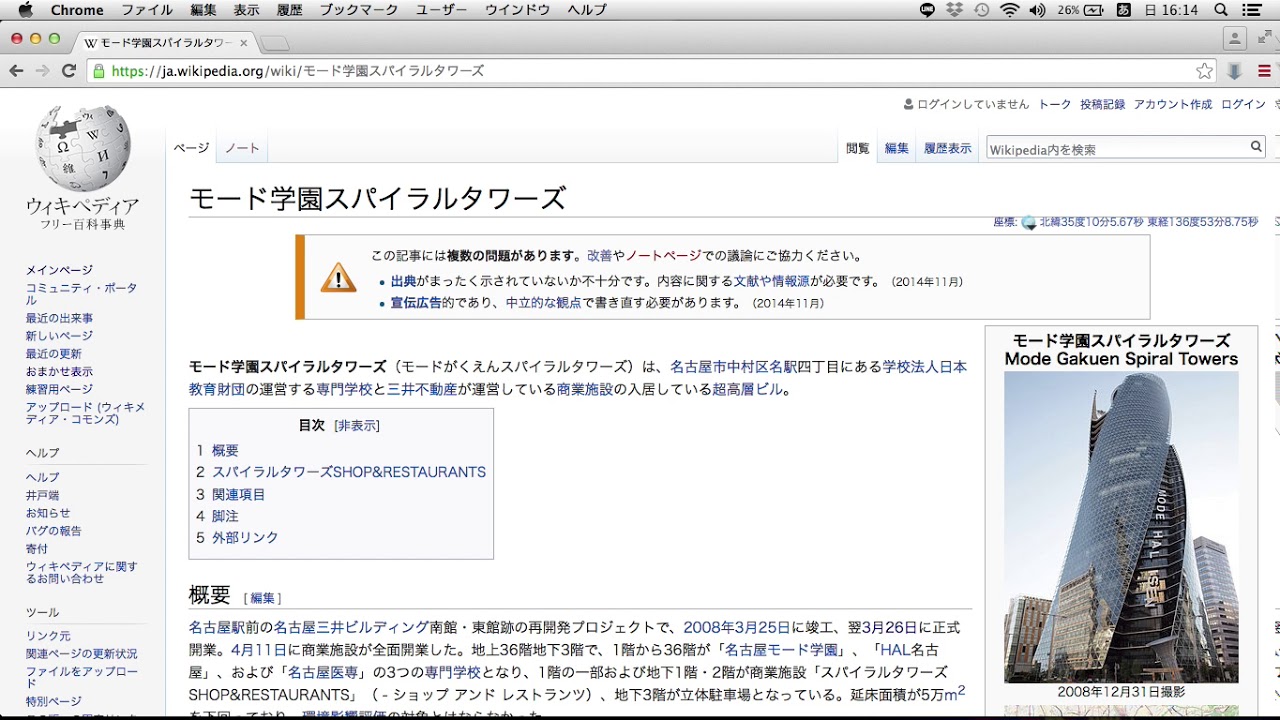
Task: Open the 表示 menu
Action: [247, 10]
